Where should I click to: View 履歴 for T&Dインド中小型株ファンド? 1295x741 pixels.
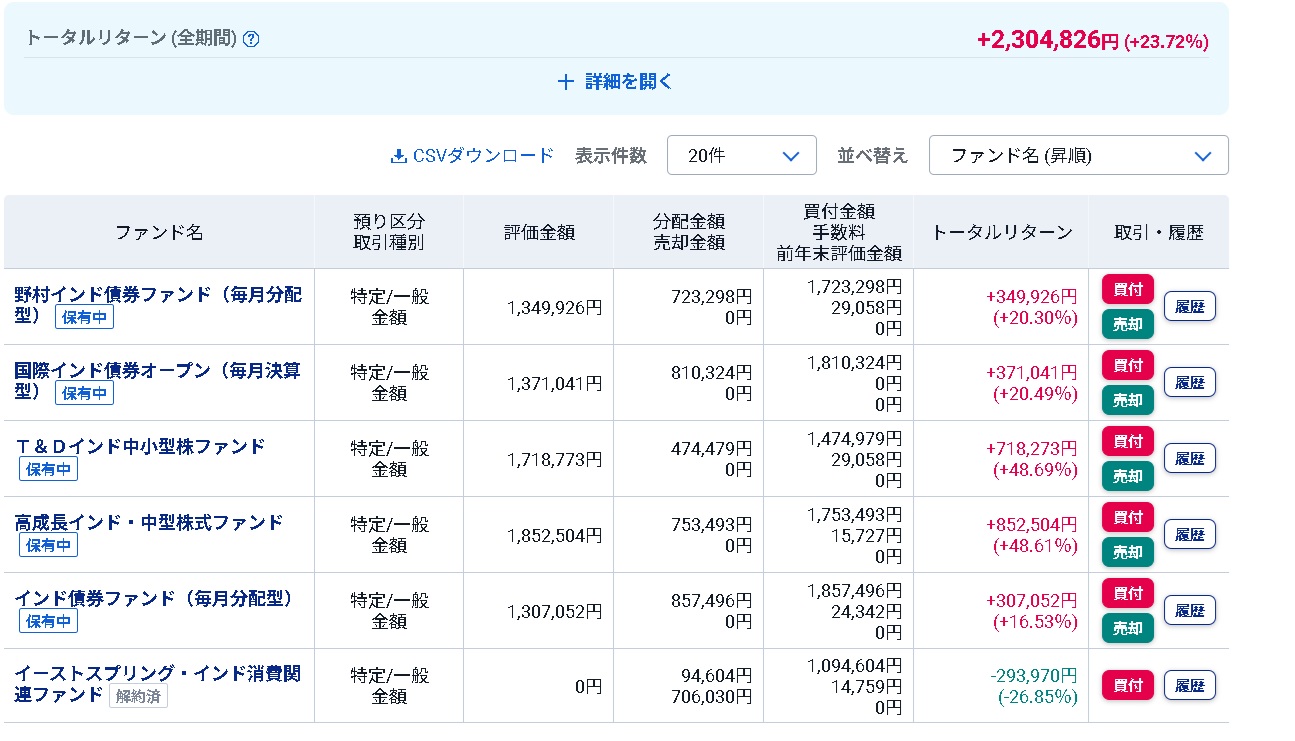click(1189, 458)
